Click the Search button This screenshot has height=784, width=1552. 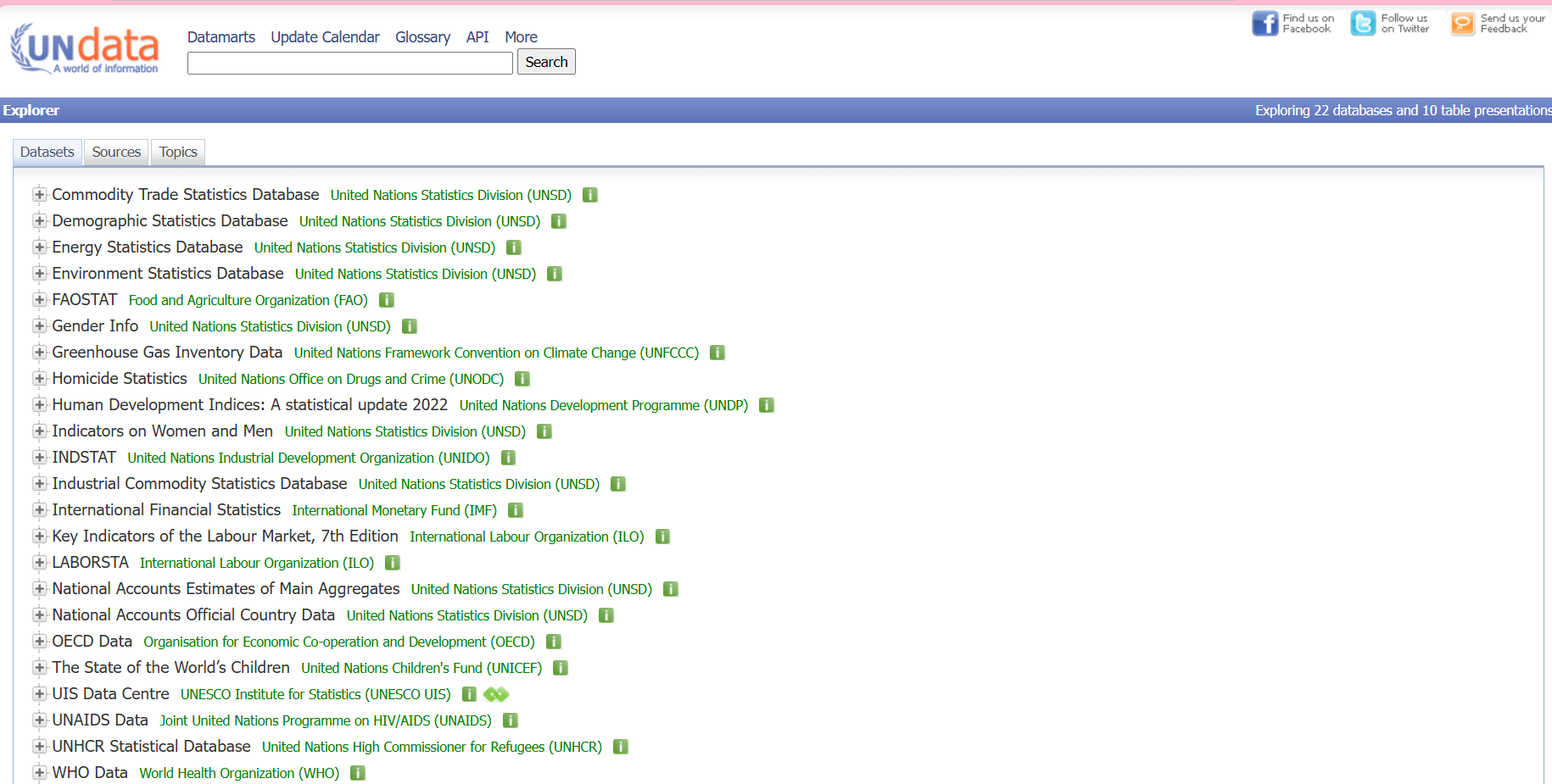pos(546,62)
